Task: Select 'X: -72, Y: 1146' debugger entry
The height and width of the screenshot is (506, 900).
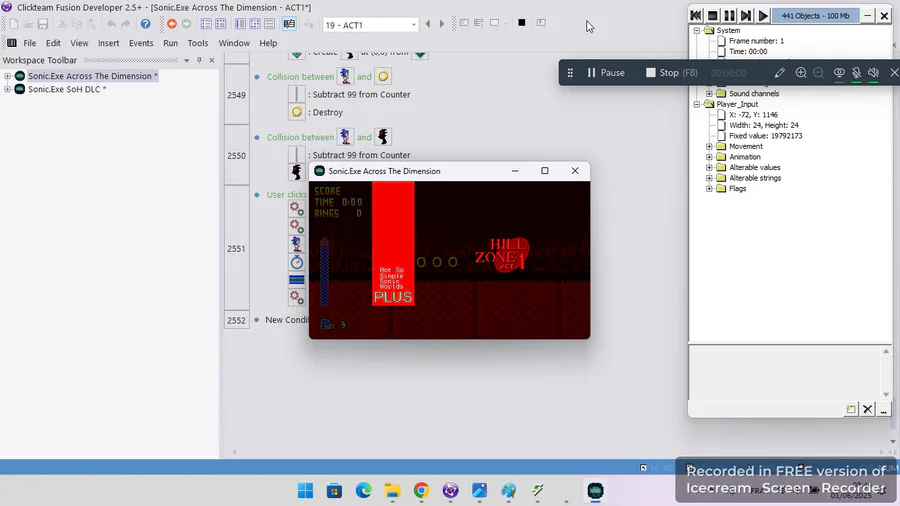Action: 753,115
